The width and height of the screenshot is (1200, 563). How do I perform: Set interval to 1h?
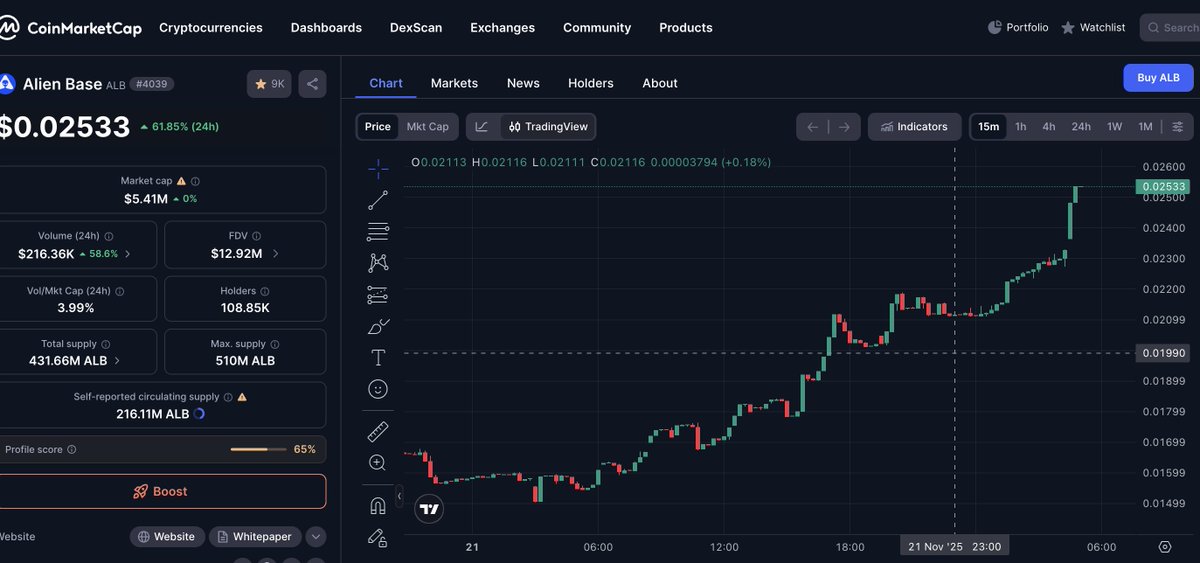pyautogui.click(x=1020, y=127)
